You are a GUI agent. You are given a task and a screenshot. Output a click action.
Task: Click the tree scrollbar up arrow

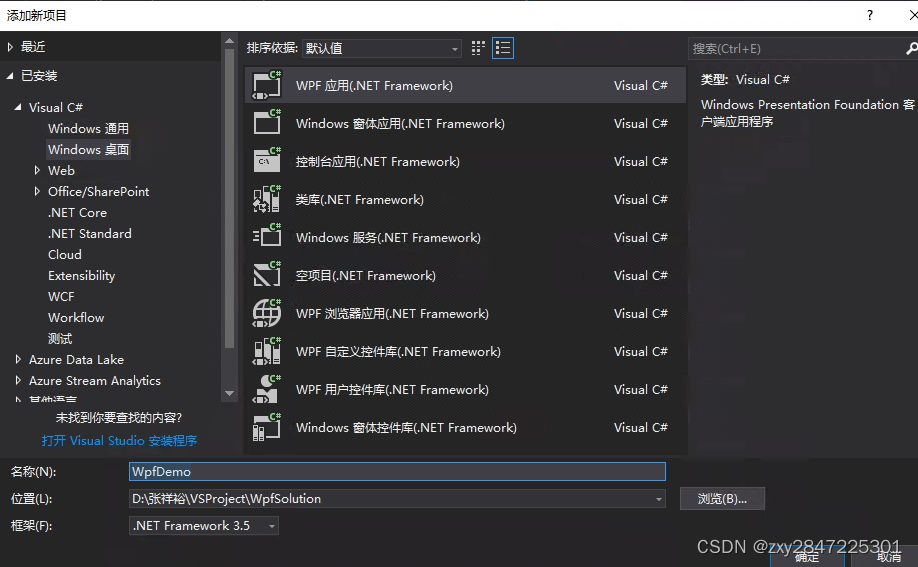pyautogui.click(x=230, y=41)
